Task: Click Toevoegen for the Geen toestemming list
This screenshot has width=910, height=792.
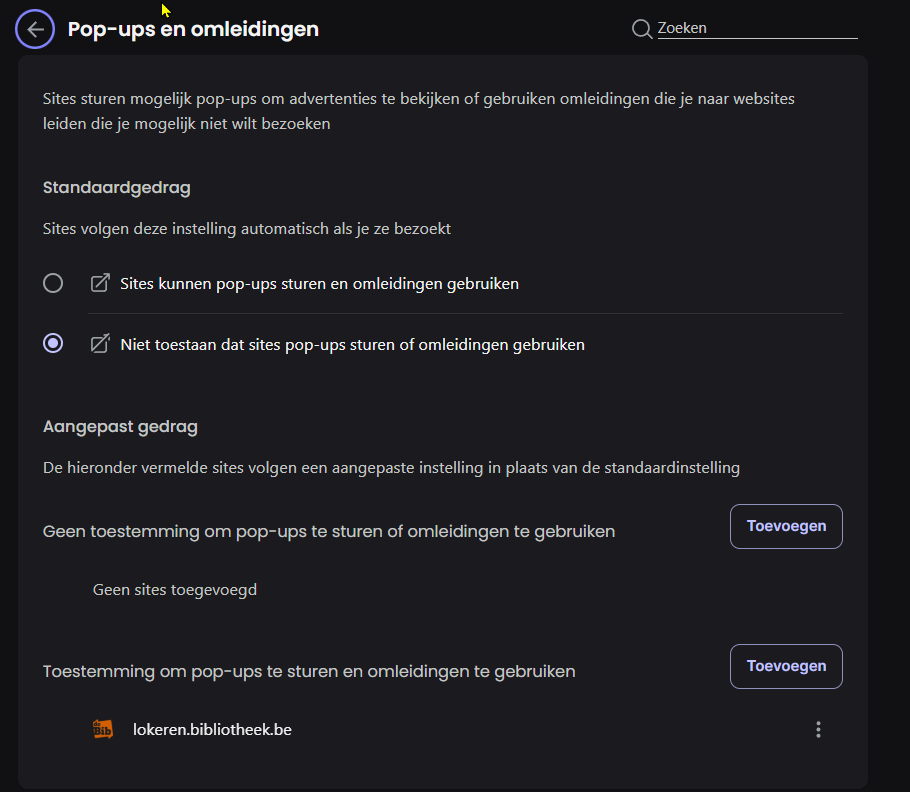Action: click(x=786, y=526)
